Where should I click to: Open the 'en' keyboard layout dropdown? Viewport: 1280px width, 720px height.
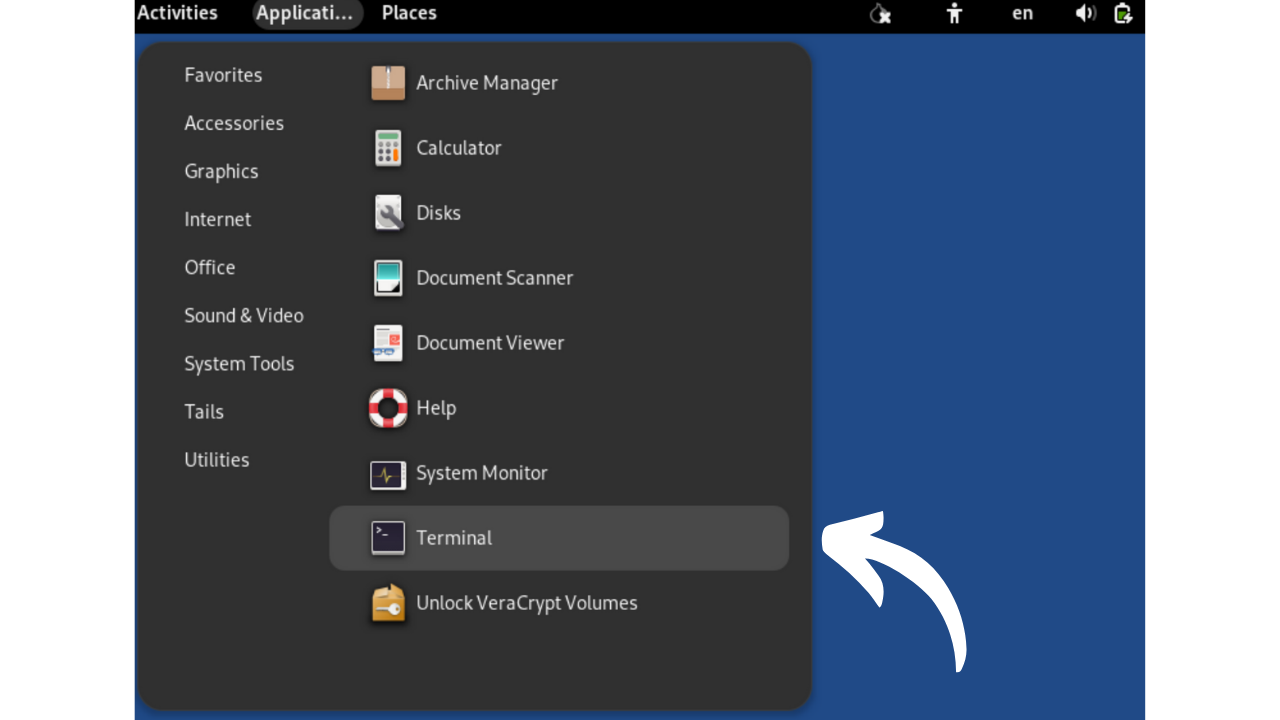pyautogui.click(x=1022, y=13)
